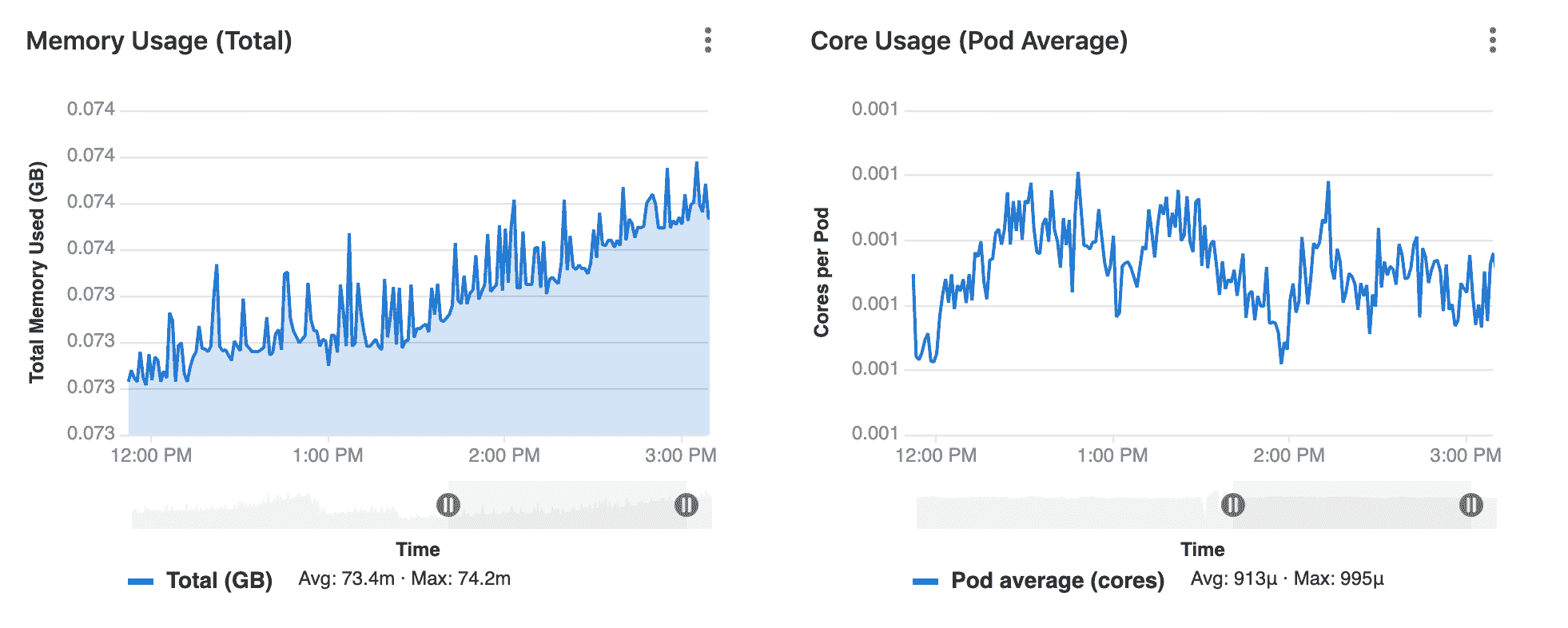Click the 12:00 PM tick on Memory chart
This screenshot has height=628, width=1568.
click(x=151, y=455)
